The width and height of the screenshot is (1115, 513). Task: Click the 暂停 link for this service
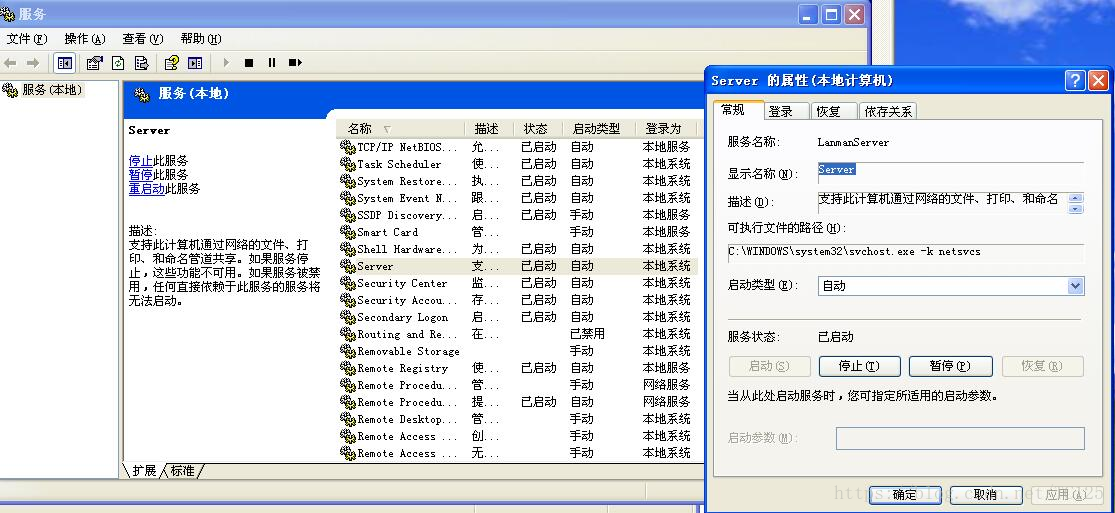[141, 175]
